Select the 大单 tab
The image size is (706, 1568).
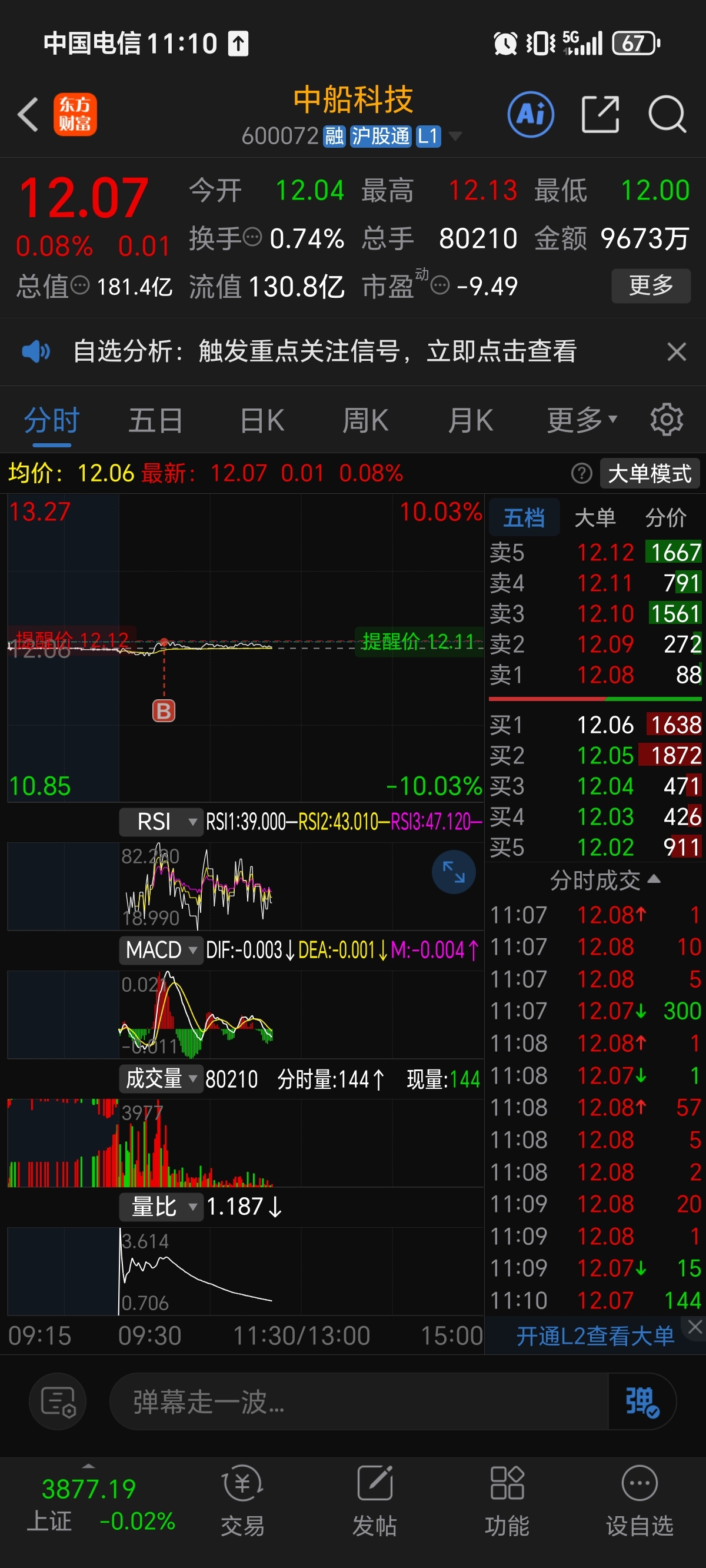pyautogui.click(x=595, y=517)
